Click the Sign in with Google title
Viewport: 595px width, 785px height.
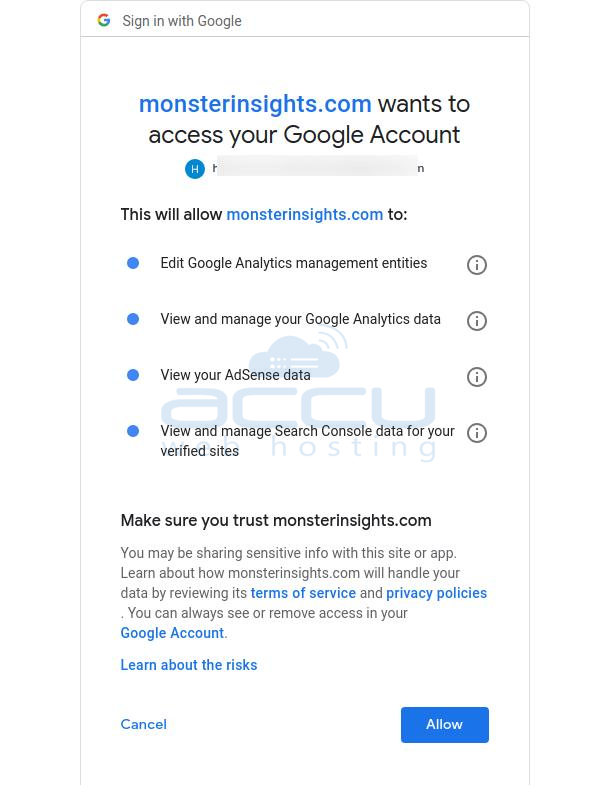click(x=182, y=21)
